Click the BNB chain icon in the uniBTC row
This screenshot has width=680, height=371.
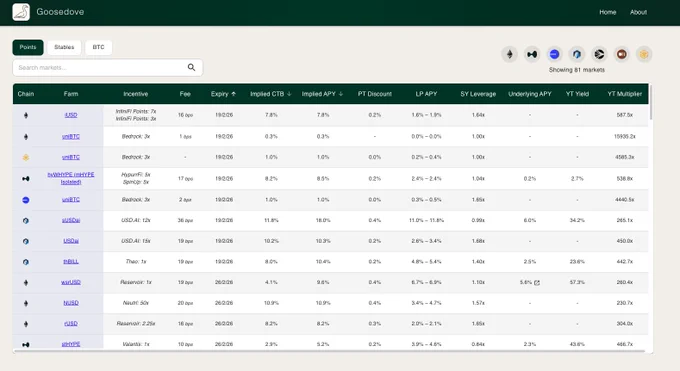26,158
